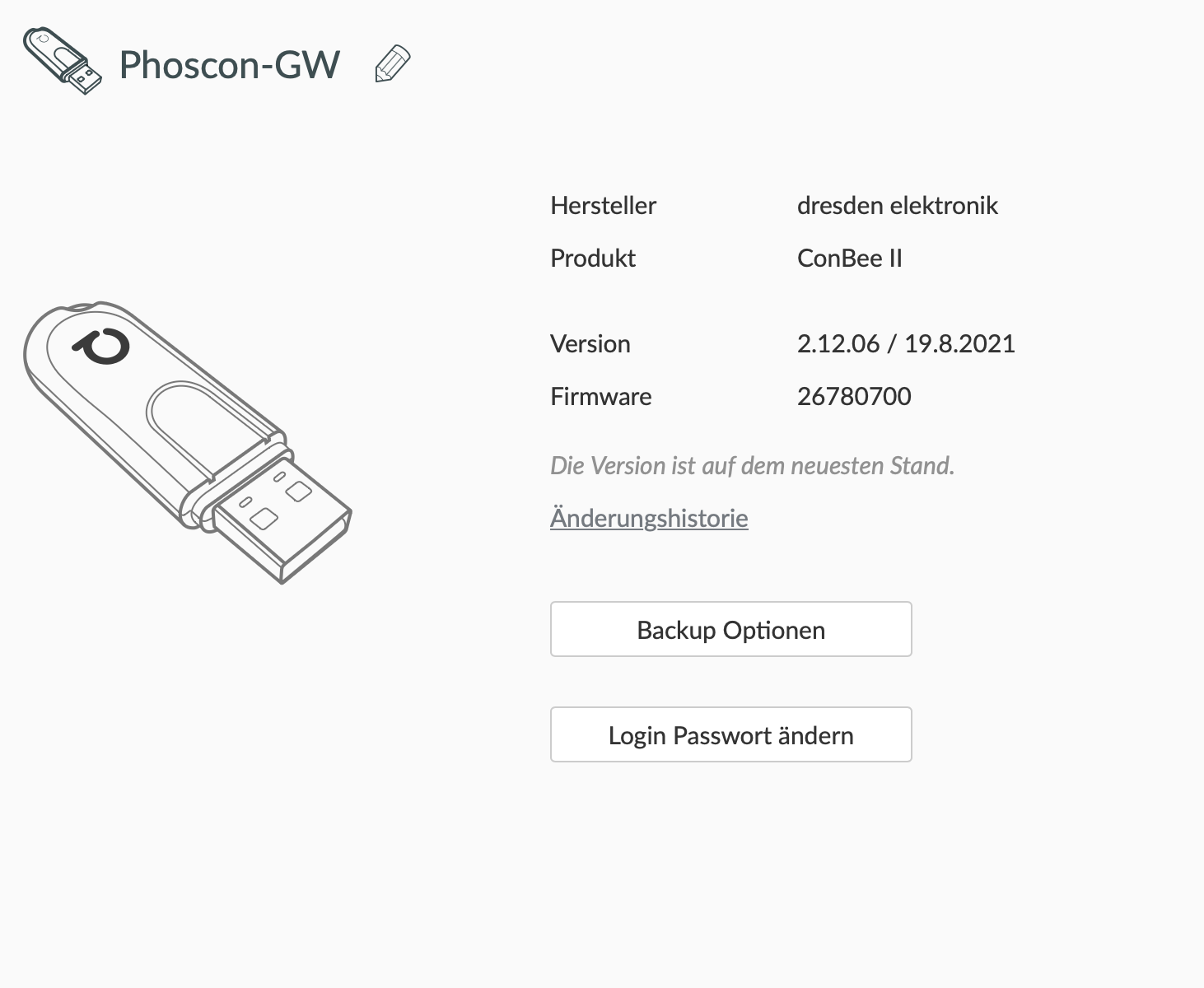Open the Änderungshistorie link

(x=649, y=518)
